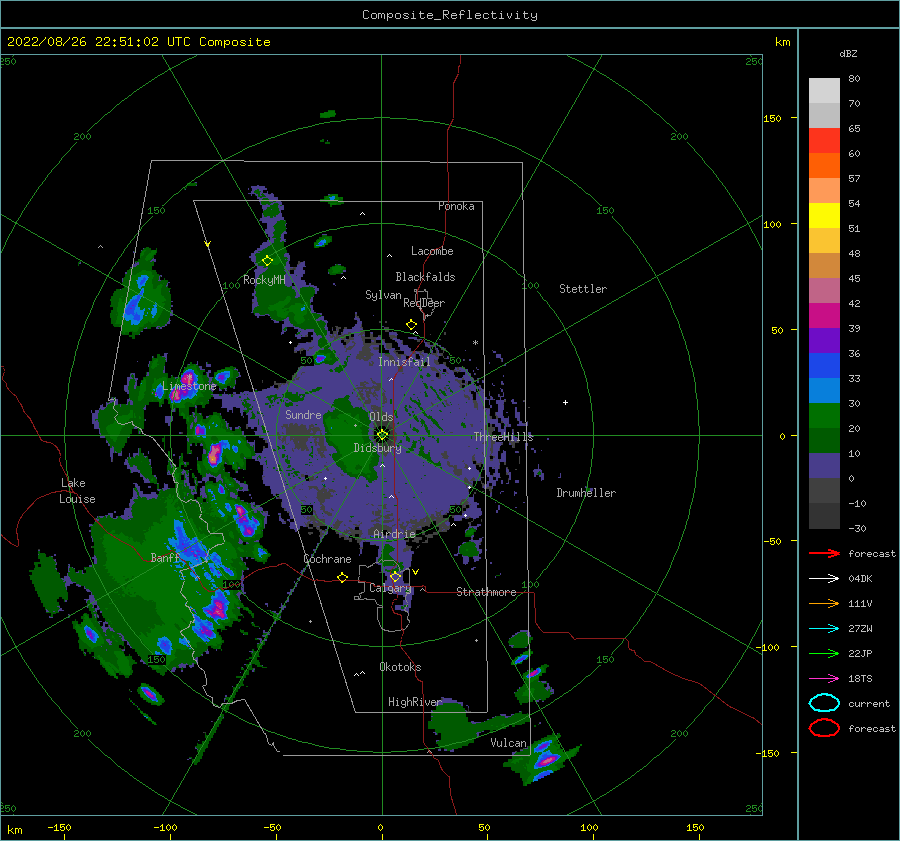Click the Stettler label
This screenshot has height=841, width=900.
(583, 289)
